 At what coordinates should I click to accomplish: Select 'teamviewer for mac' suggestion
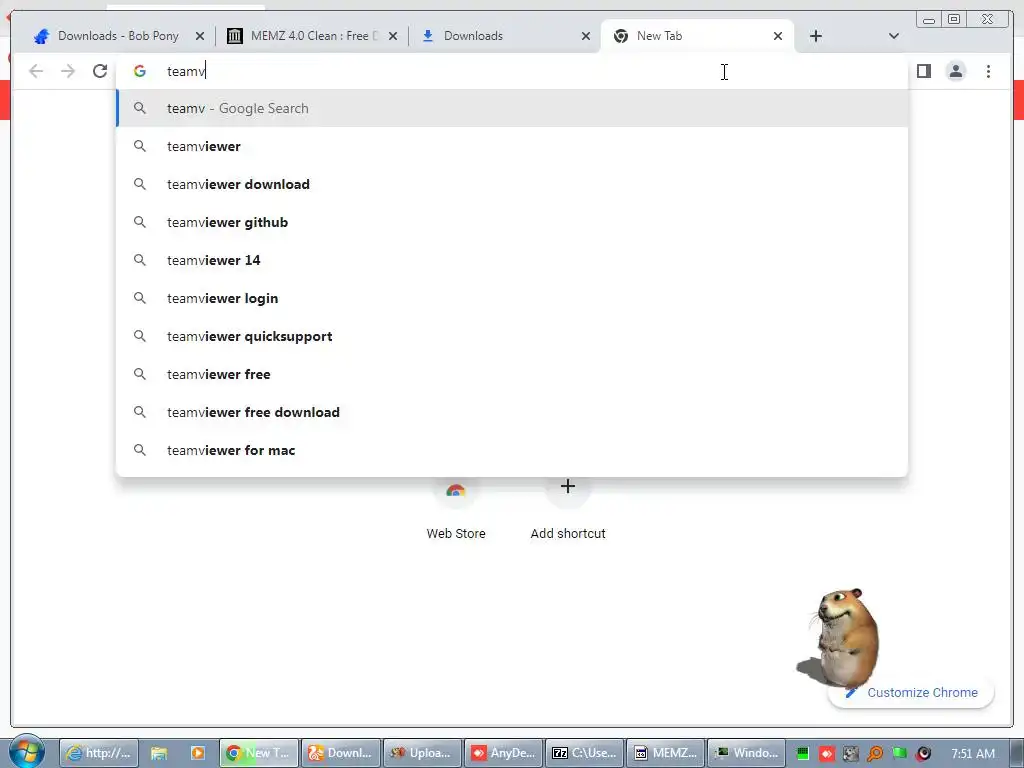(512, 450)
